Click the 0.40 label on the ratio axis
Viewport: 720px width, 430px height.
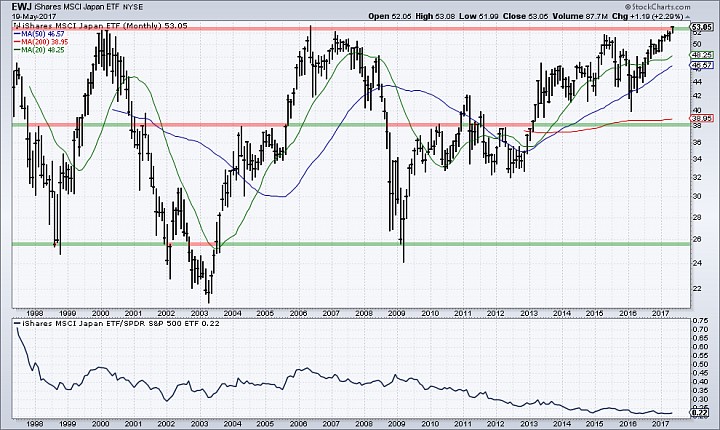pos(700,382)
